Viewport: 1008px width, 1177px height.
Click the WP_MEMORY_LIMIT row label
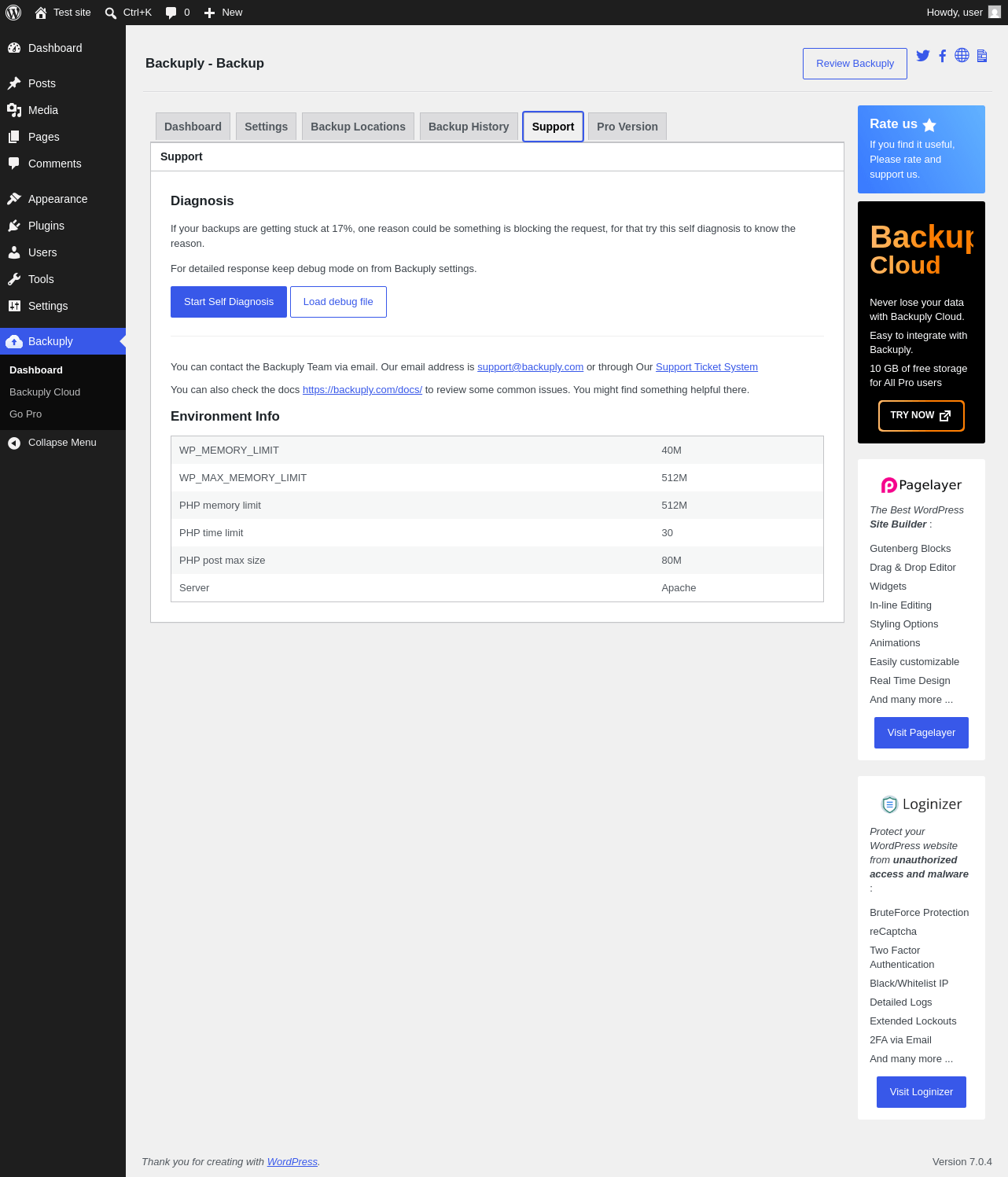pos(229,451)
